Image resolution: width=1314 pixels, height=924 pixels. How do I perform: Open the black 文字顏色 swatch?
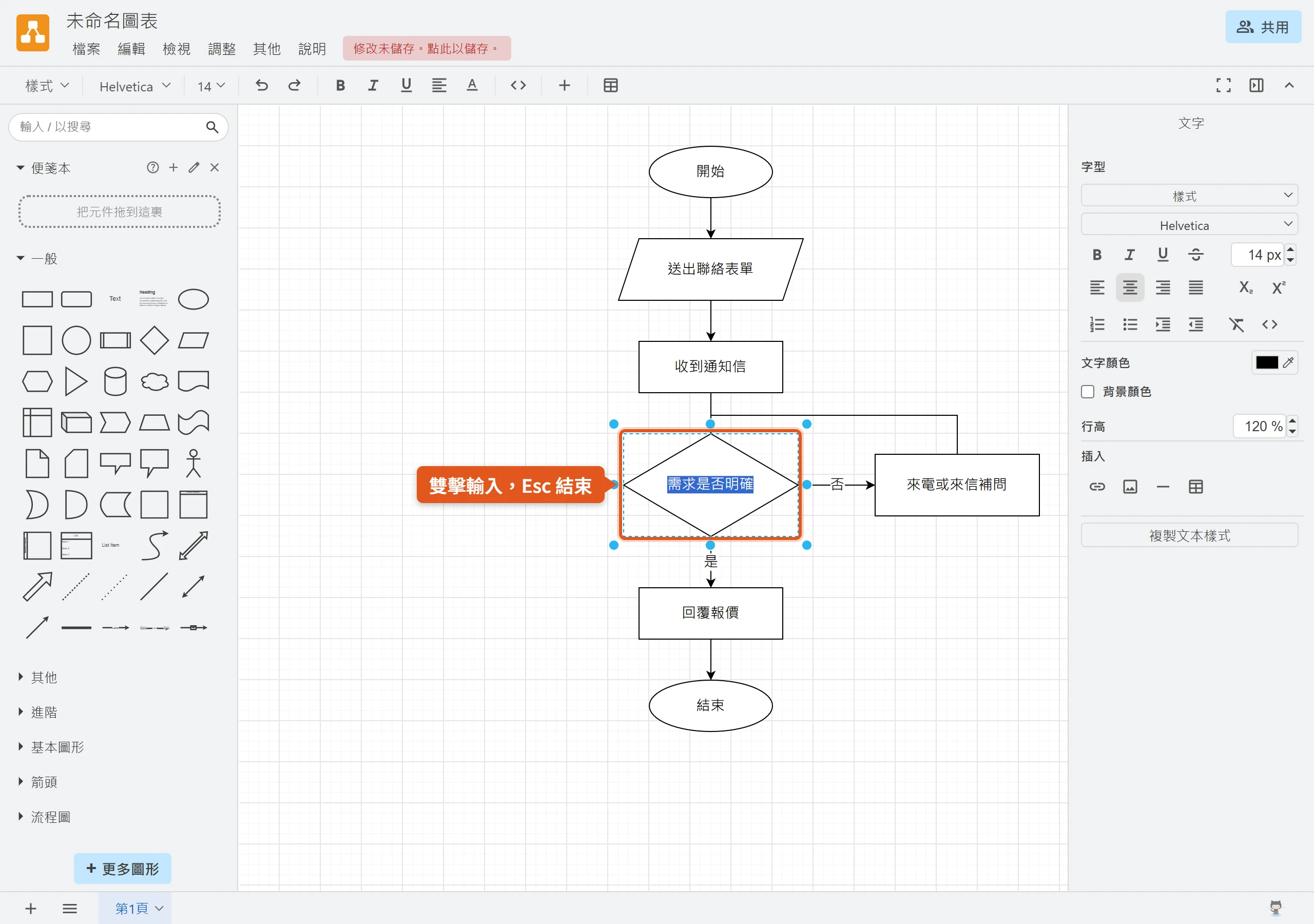pos(1266,363)
